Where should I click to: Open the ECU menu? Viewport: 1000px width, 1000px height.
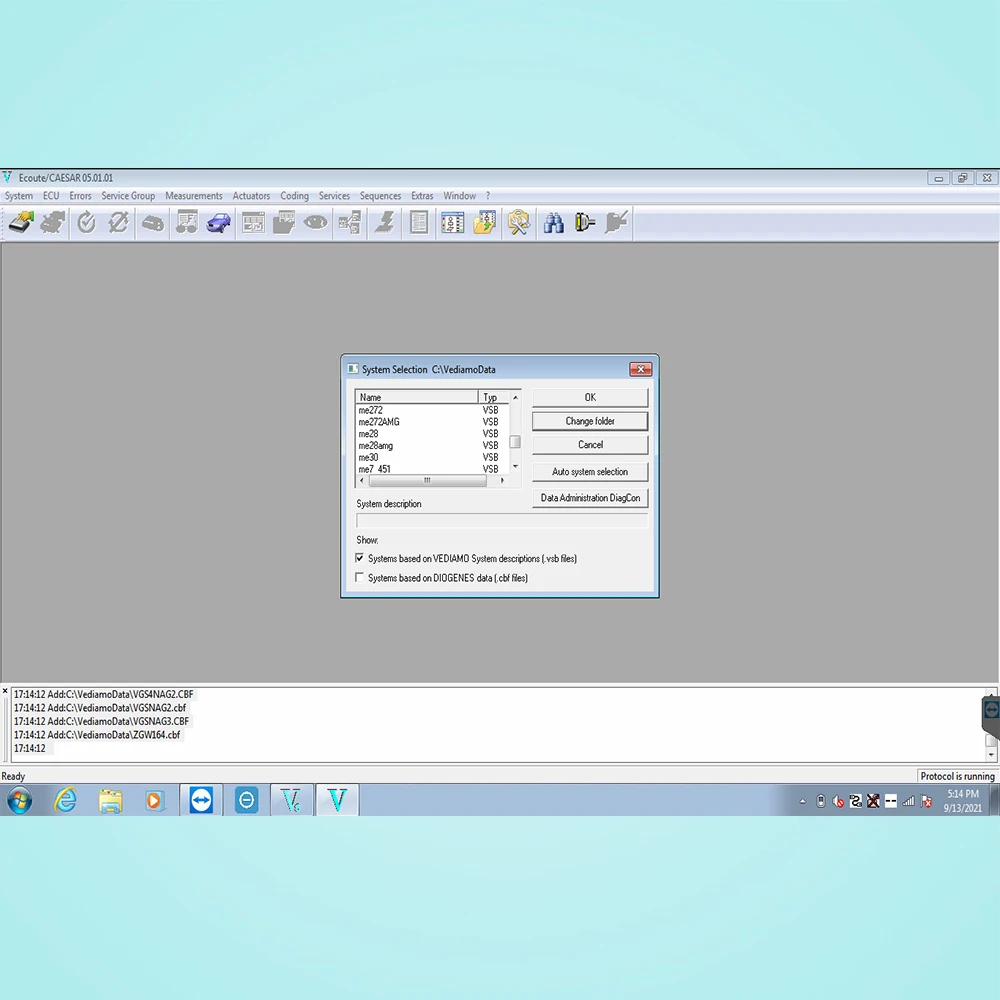51,196
